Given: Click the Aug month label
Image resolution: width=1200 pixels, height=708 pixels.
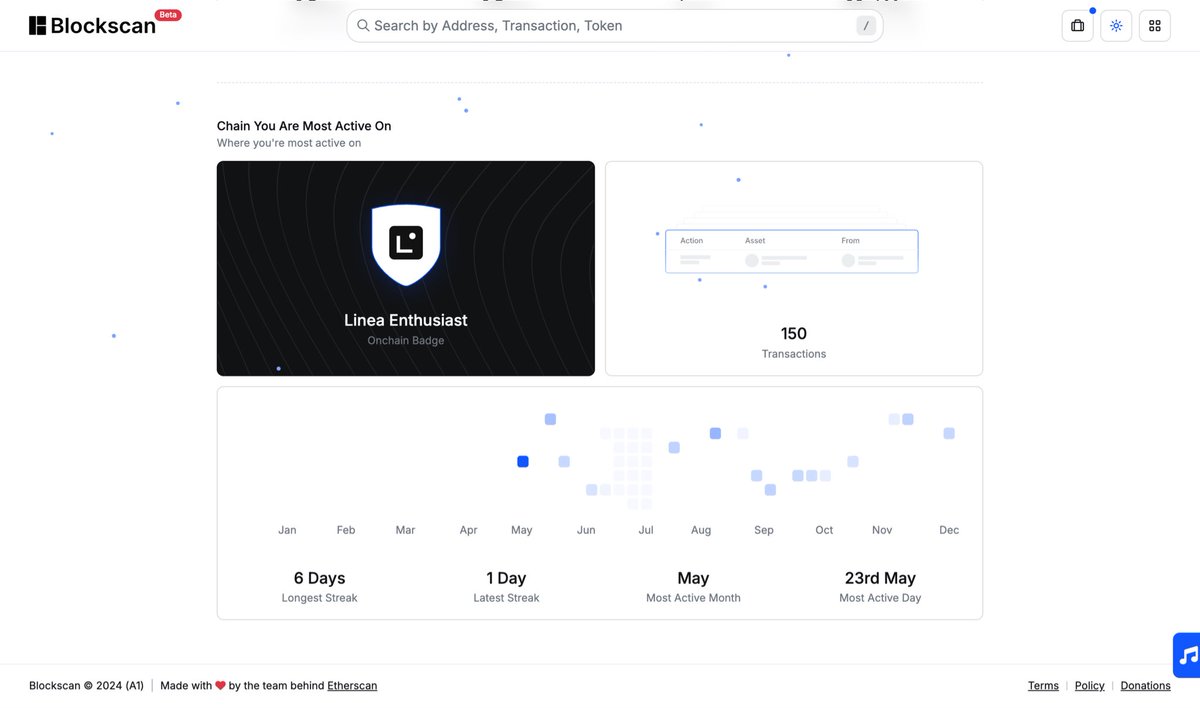Looking at the screenshot, I should pos(701,530).
